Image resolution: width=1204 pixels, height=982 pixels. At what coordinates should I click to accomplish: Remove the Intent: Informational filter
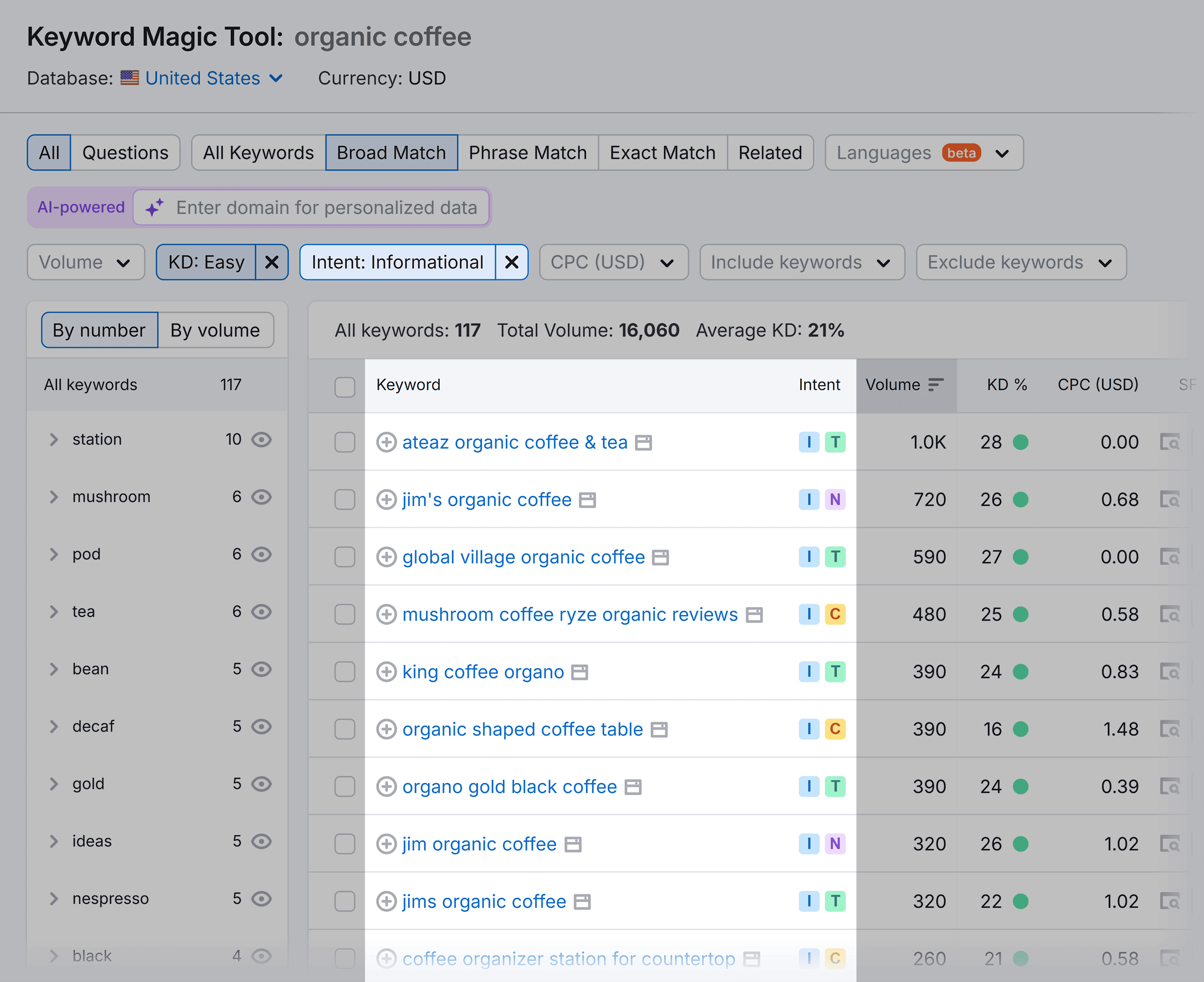511,263
